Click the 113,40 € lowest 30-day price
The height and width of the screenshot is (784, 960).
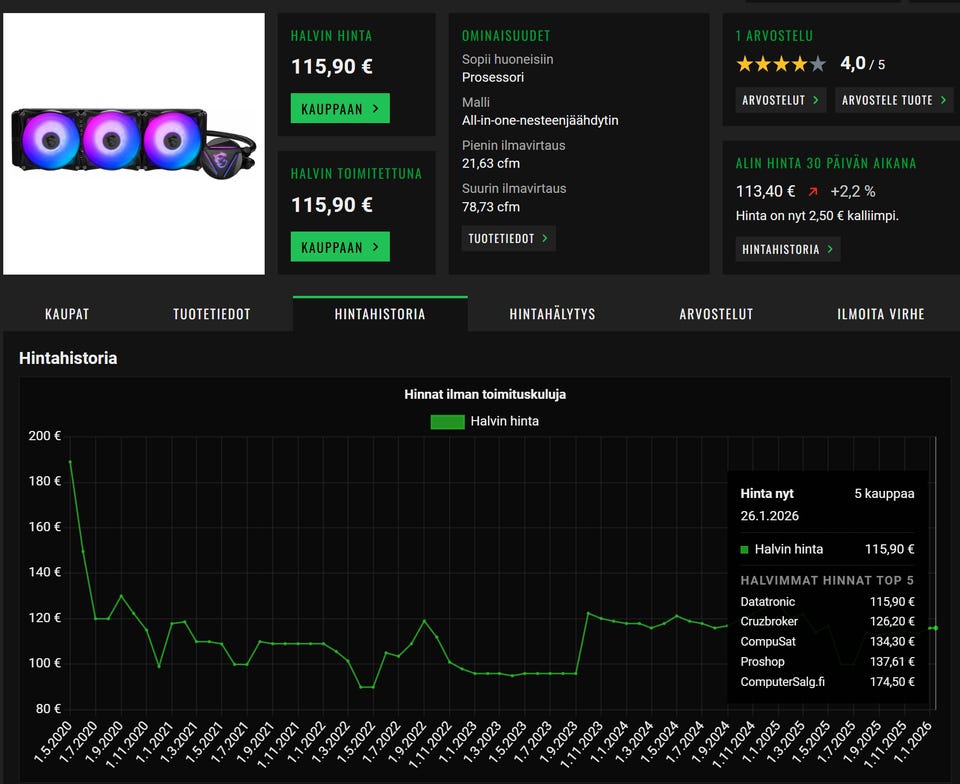765,192
